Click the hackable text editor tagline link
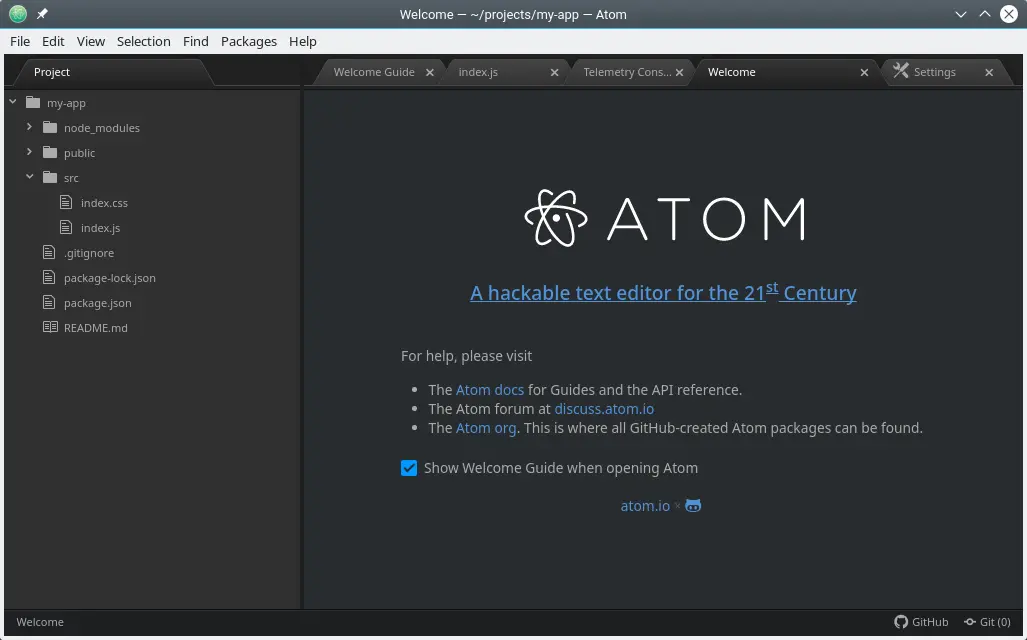This screenshot has height=640, width=1027. (663, 292)
